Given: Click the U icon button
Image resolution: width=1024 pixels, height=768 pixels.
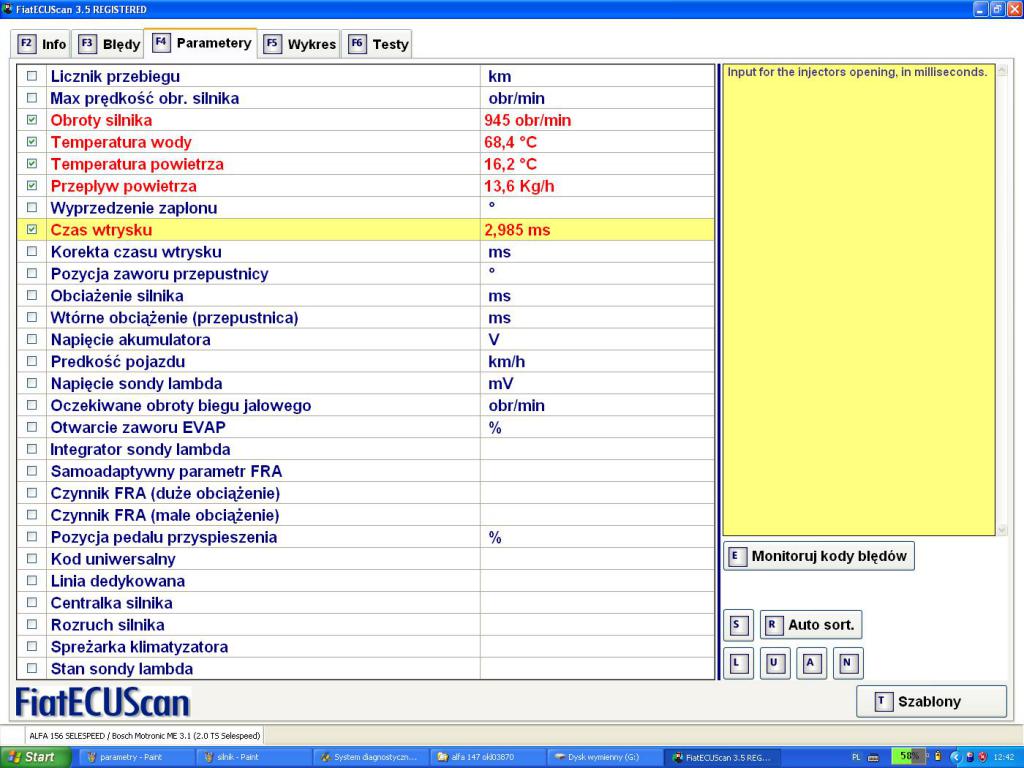Looking at the screenshot, I should (x=774, y=662).
